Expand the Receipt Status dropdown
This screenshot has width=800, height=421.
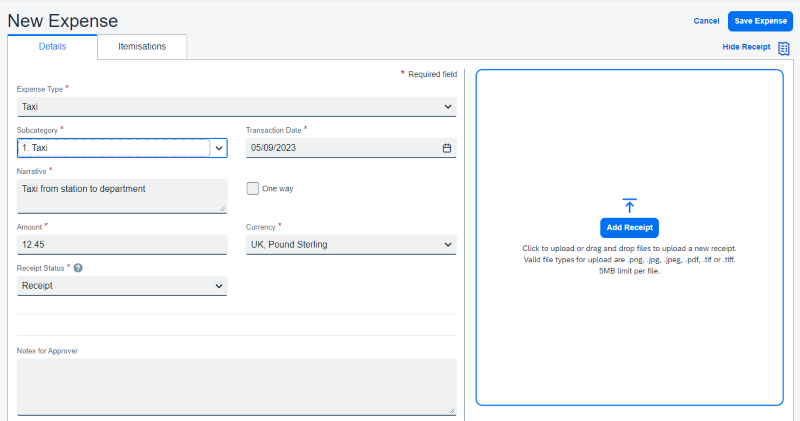[x=219, y=286]
